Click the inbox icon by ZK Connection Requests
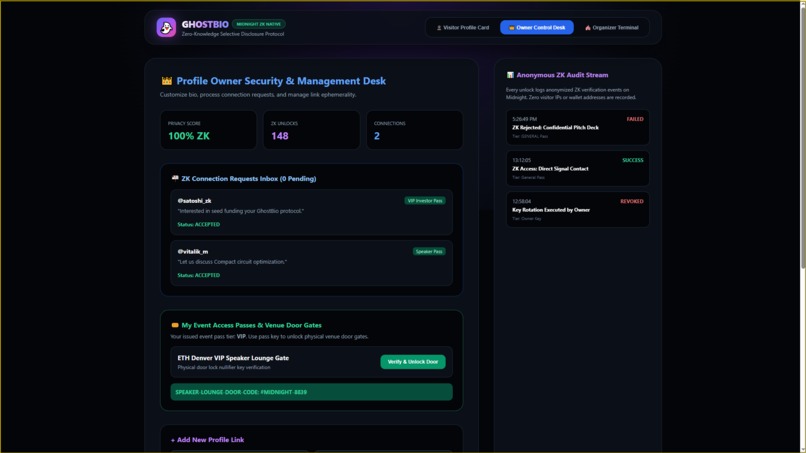 (175, 178)
